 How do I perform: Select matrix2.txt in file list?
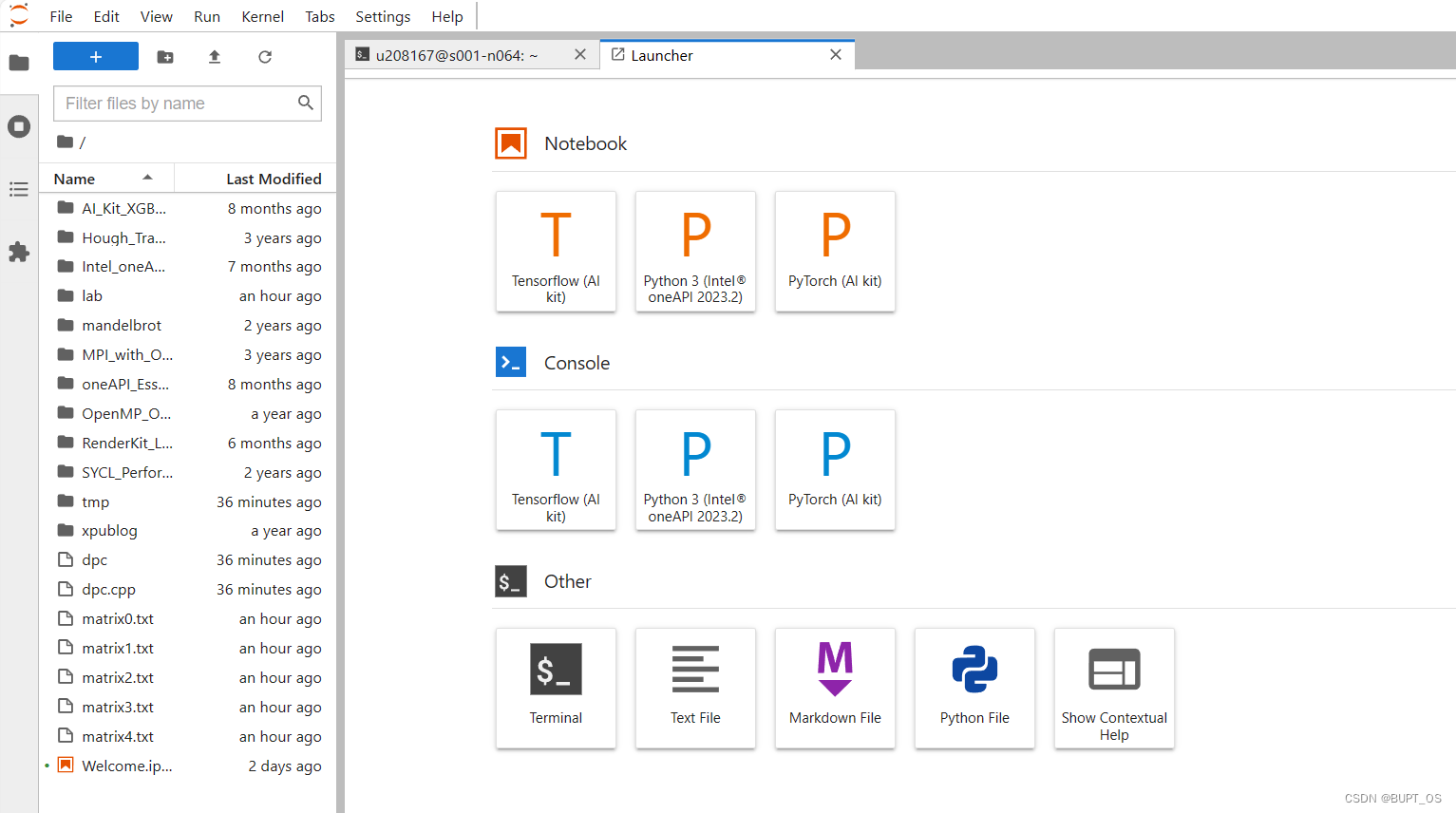[188, 678]
